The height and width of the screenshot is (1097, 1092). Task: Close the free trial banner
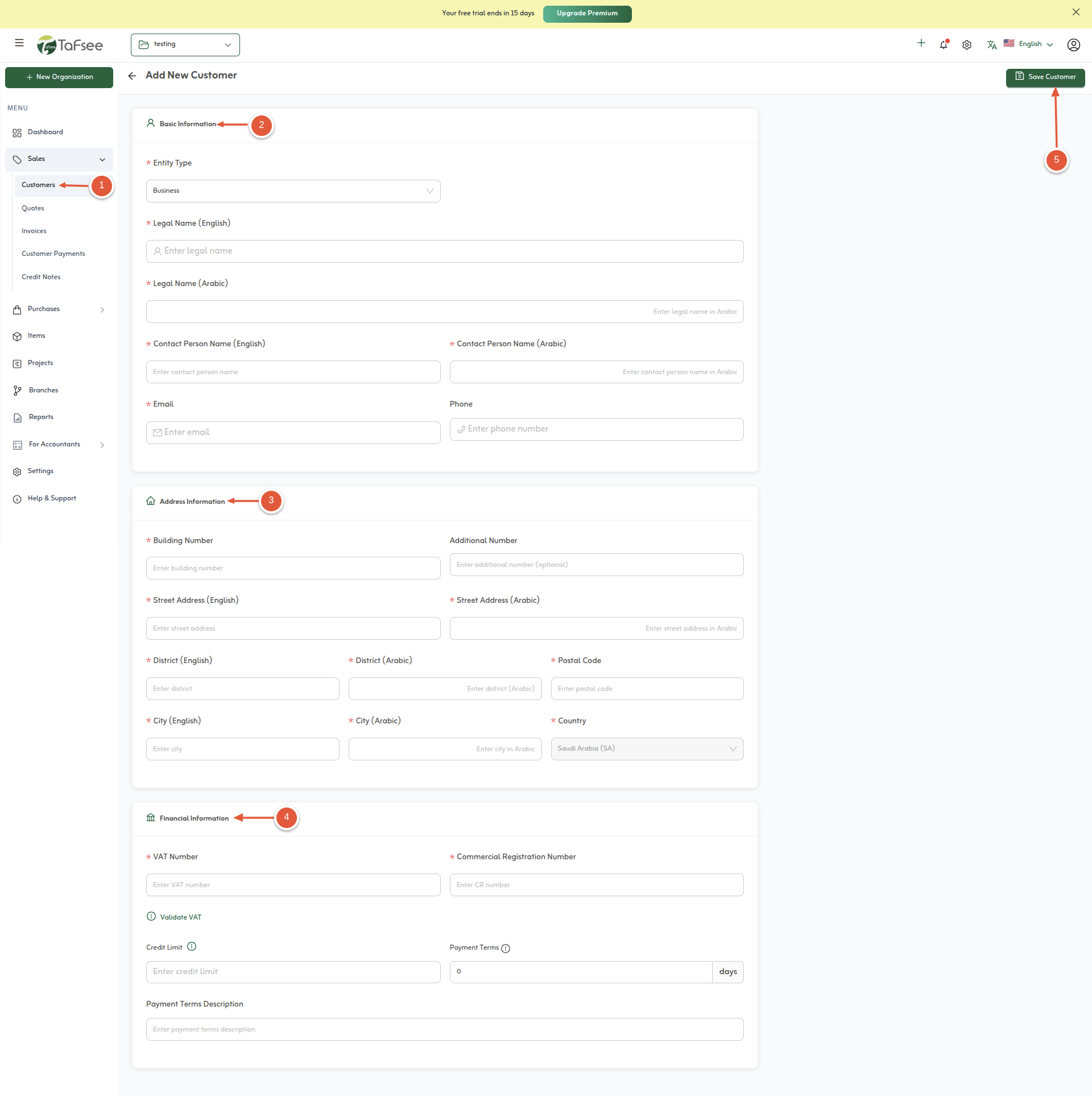point(1076,13)
